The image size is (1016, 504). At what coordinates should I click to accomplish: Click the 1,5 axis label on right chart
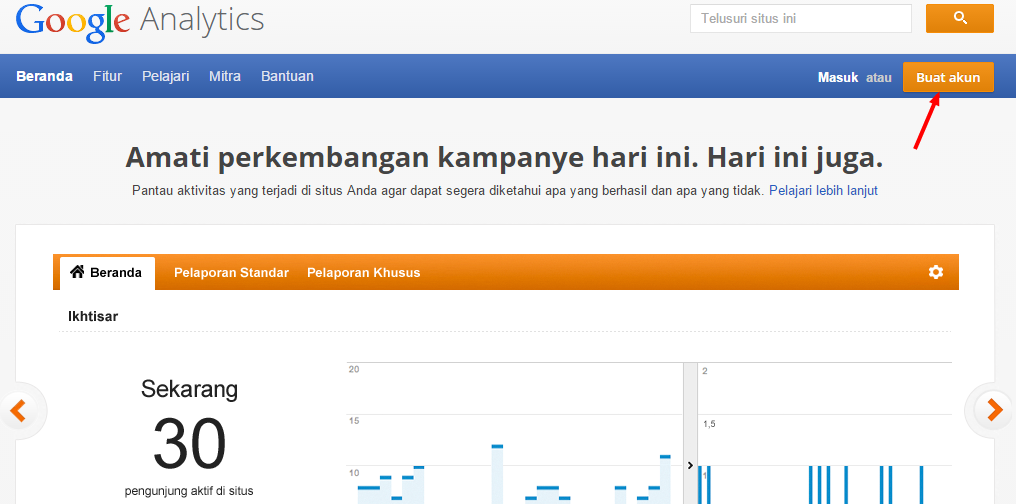coord(709,424)
